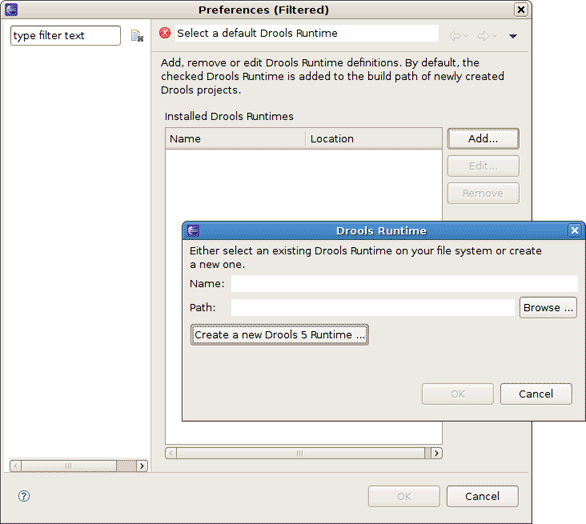
Task: Click the type filter text field
Action: coord(65,36)
